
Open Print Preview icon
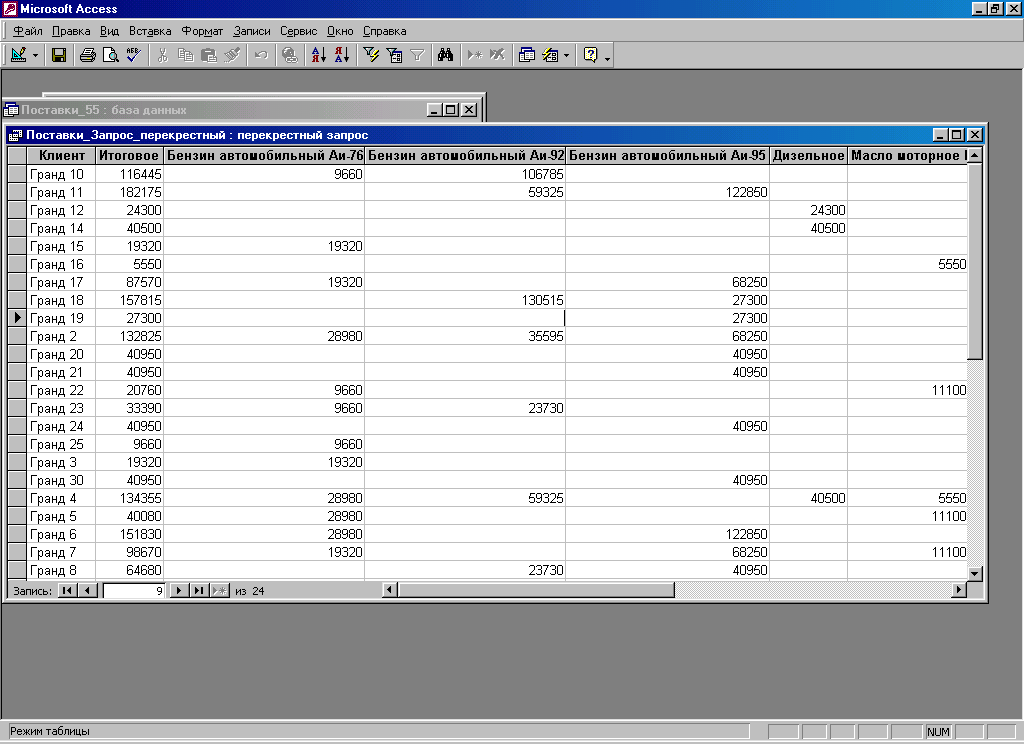pos(110,55)
